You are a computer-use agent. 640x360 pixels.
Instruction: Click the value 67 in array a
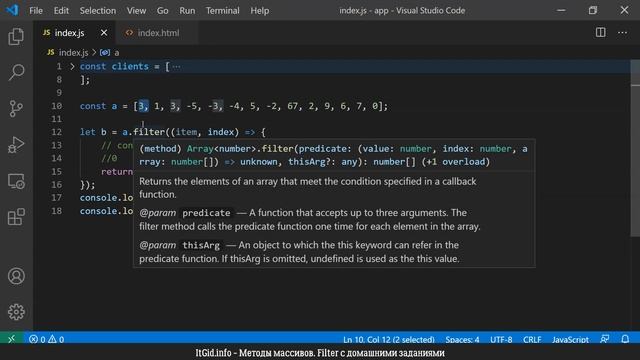tap(292, 106)
